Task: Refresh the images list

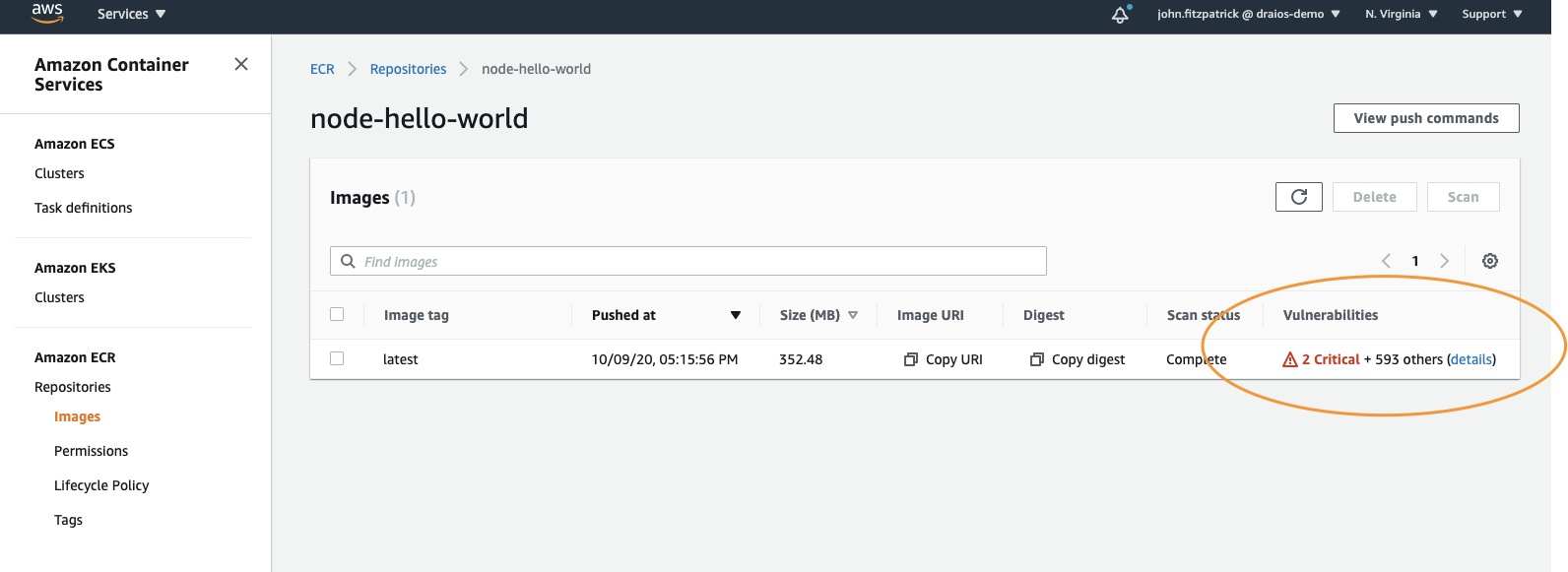Action: [x=1299, y=197]
